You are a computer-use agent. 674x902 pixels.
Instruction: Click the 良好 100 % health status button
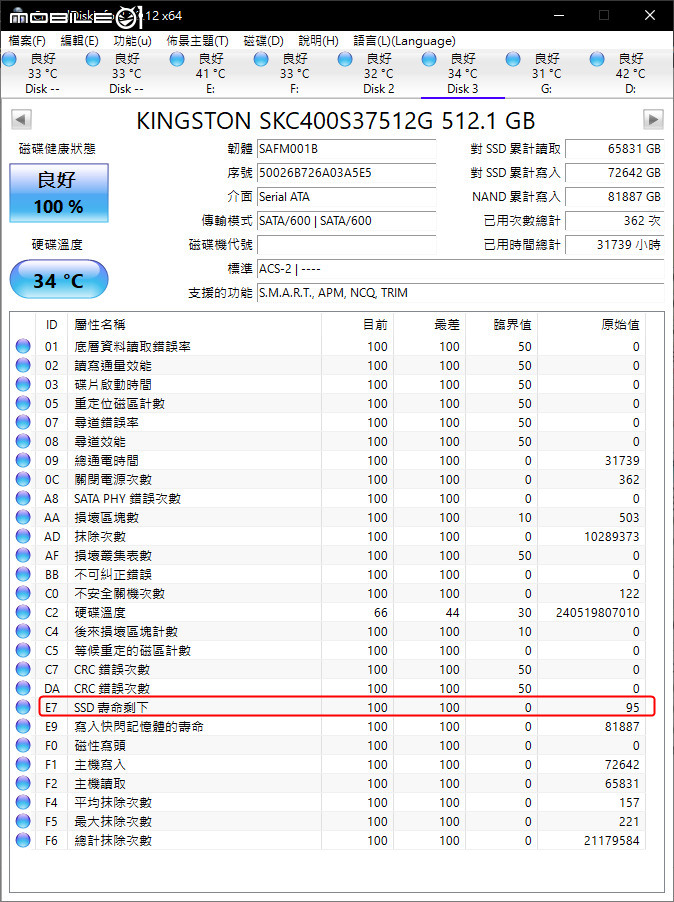click(59, 193)
